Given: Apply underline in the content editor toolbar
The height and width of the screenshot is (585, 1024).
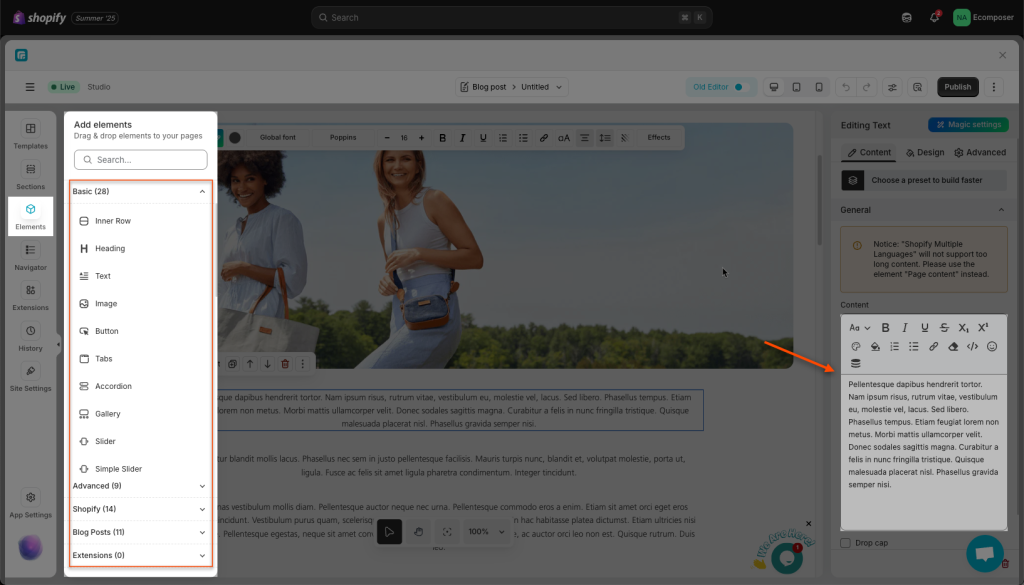Looking at the screenshot, I should 924,328.
